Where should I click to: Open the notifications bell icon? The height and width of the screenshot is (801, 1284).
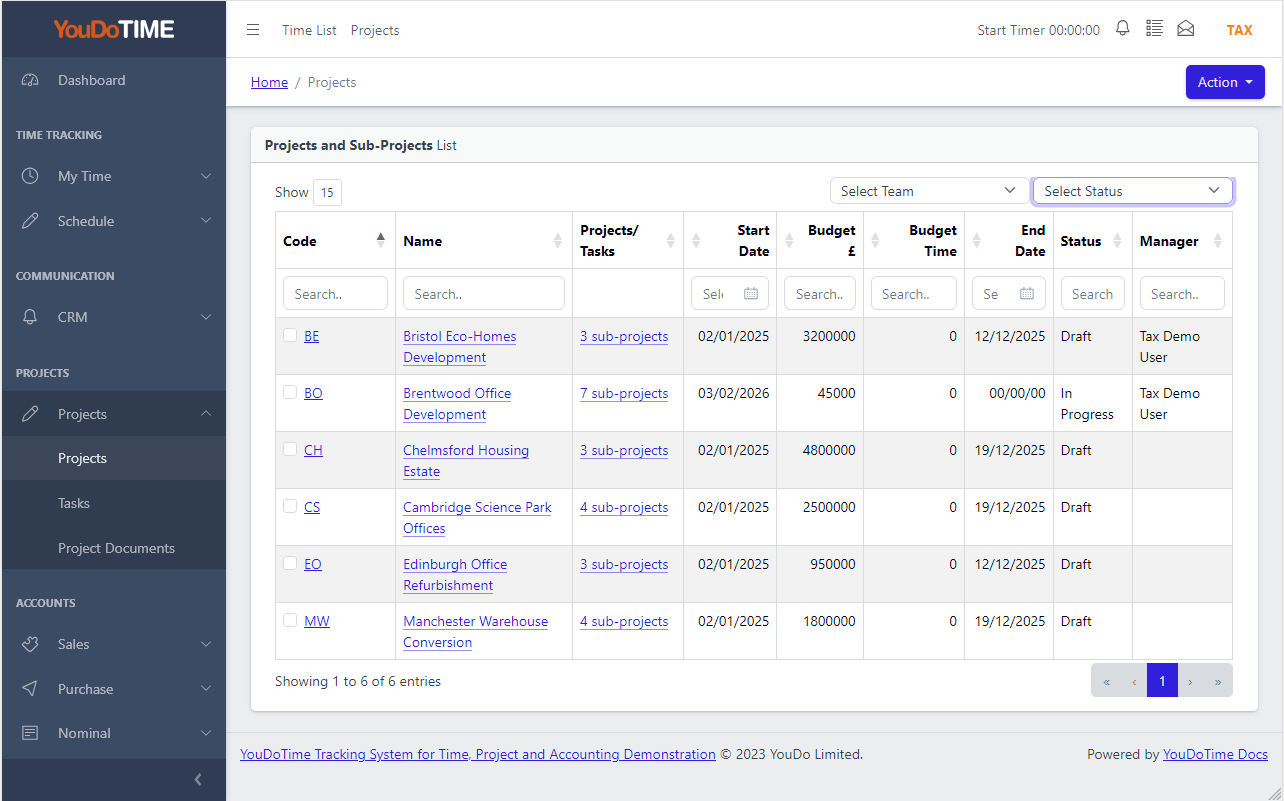[x=1122, y=29]
